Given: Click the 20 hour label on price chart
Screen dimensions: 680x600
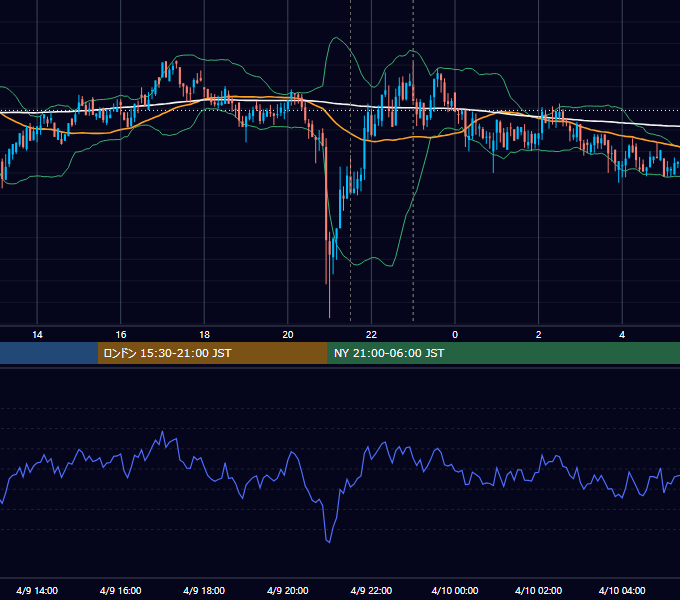Looking at the screenshot, I should 288,335.
